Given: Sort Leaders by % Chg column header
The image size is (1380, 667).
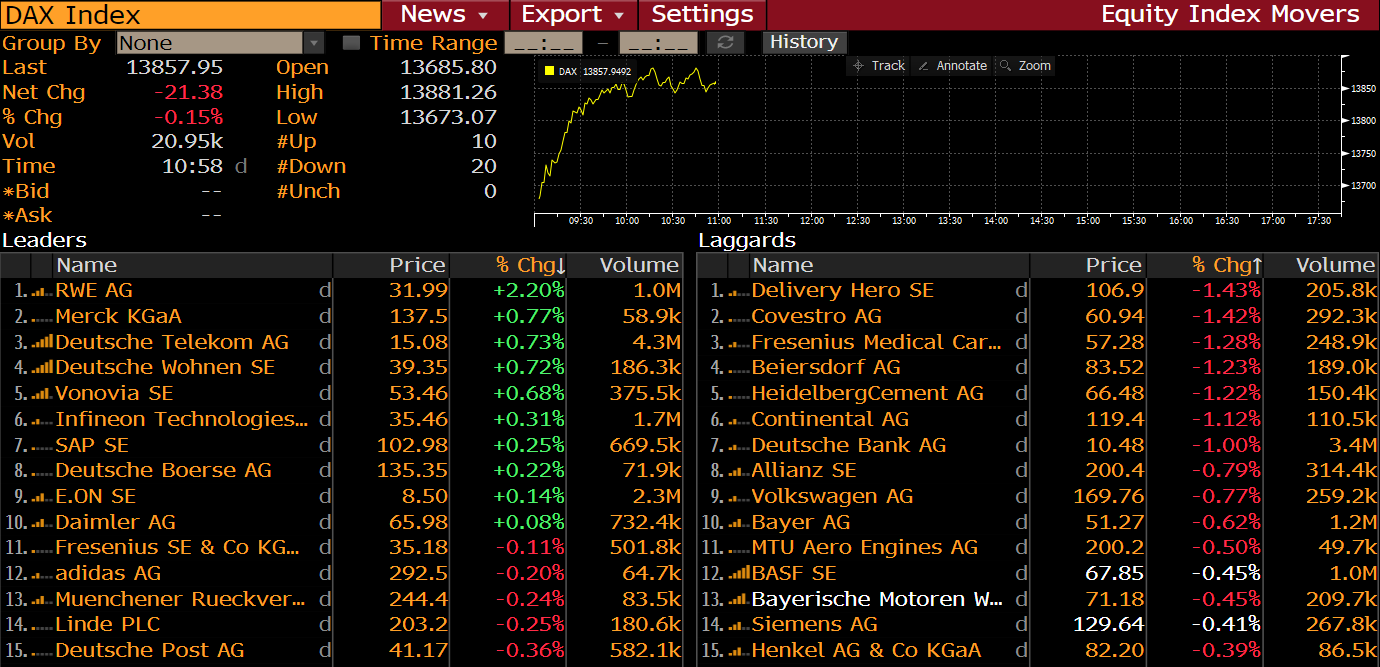Looking at the screenshot, I should 530,265.
